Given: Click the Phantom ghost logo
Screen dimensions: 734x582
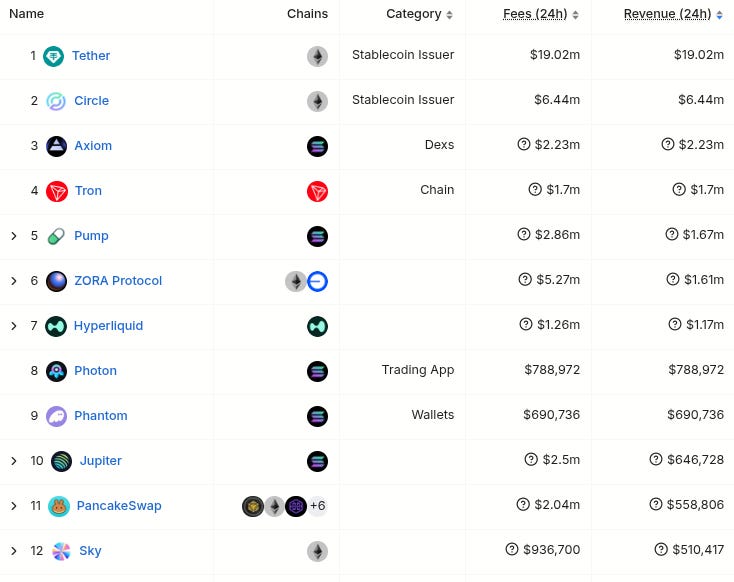Looking at the screenshot, I should click(56, 416).
